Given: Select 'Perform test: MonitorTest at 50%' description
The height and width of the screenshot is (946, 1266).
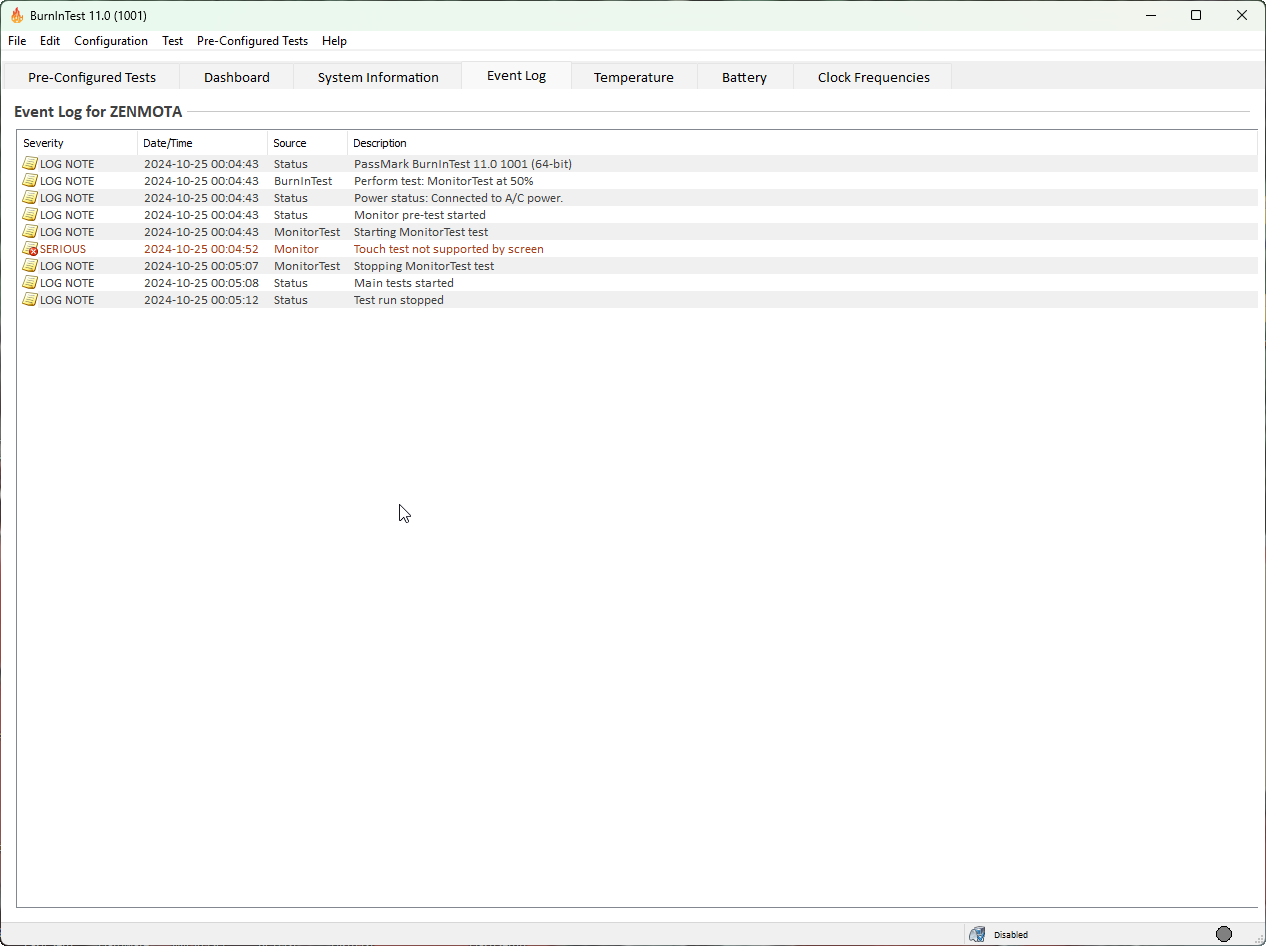Looking at the screenshot, I should [x=444, y=181].
